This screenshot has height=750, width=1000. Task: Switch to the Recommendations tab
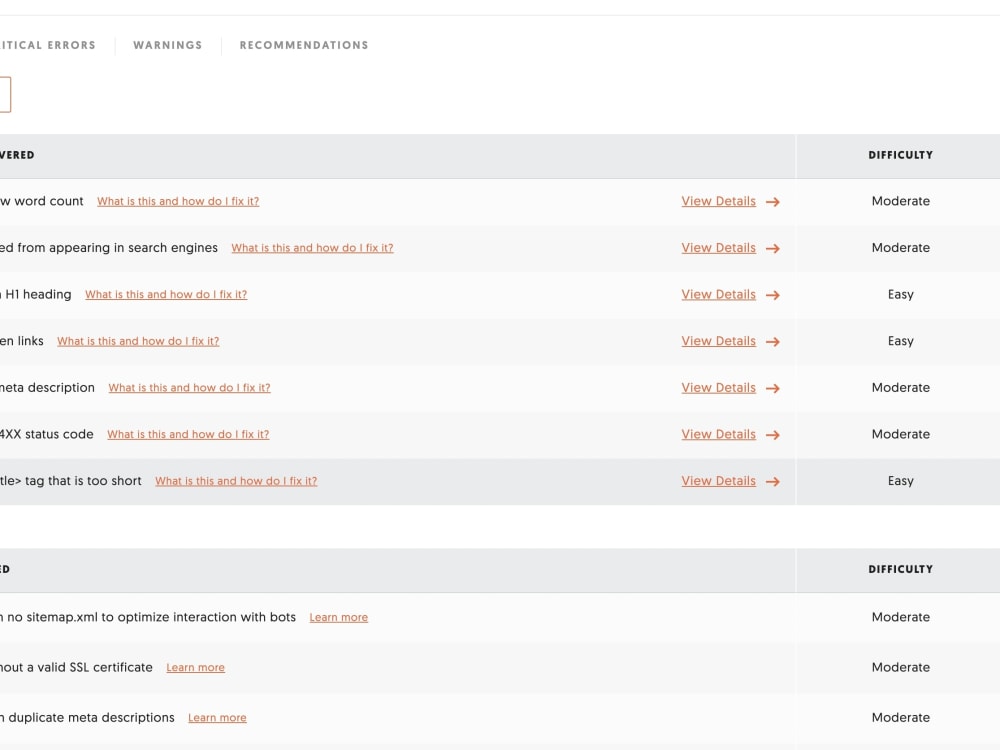pos(304,45)
